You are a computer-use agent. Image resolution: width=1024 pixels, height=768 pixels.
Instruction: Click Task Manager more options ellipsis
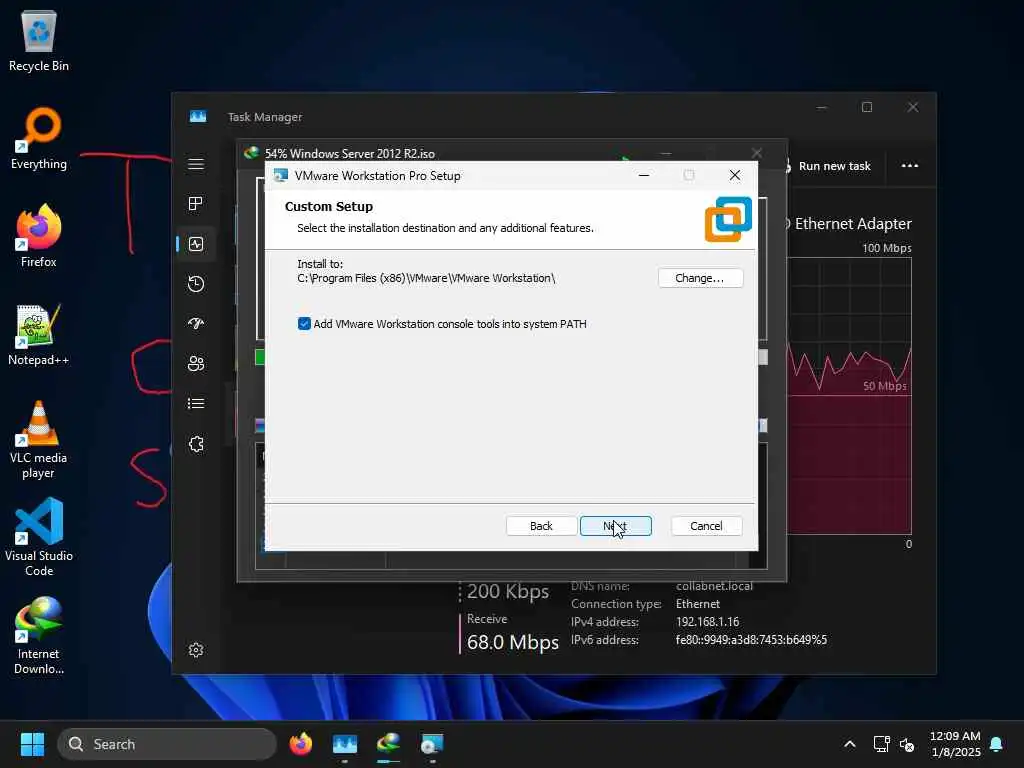[910, 166]
